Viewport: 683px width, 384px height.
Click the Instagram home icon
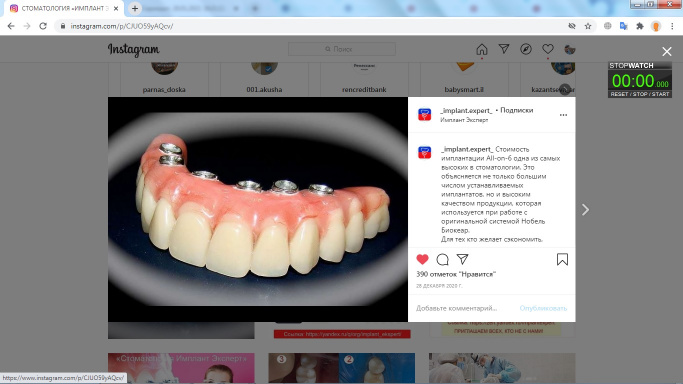pyautogui.click(x=481, y=49)
